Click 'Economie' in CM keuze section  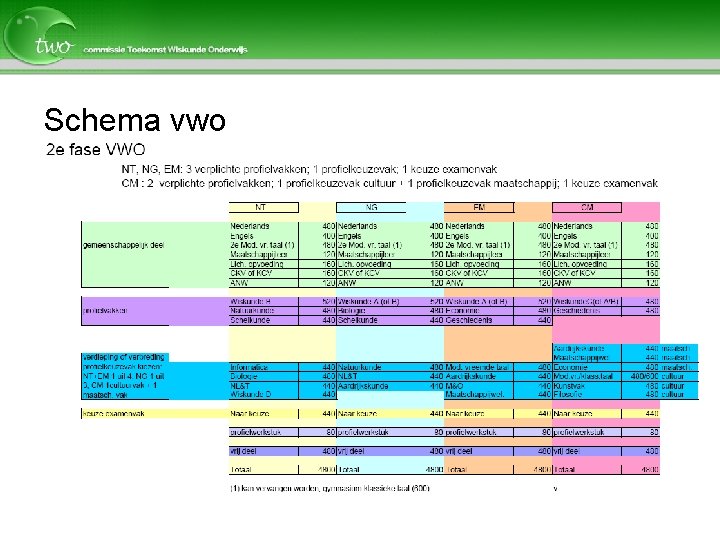pos(568,367)
